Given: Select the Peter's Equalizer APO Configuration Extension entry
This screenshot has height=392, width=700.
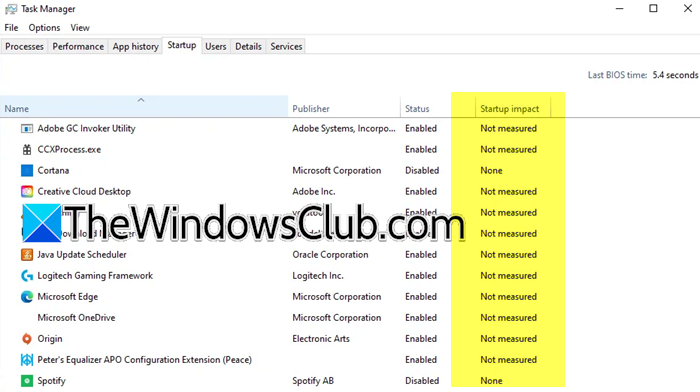Looking at the screenshot, I should 145,360.
